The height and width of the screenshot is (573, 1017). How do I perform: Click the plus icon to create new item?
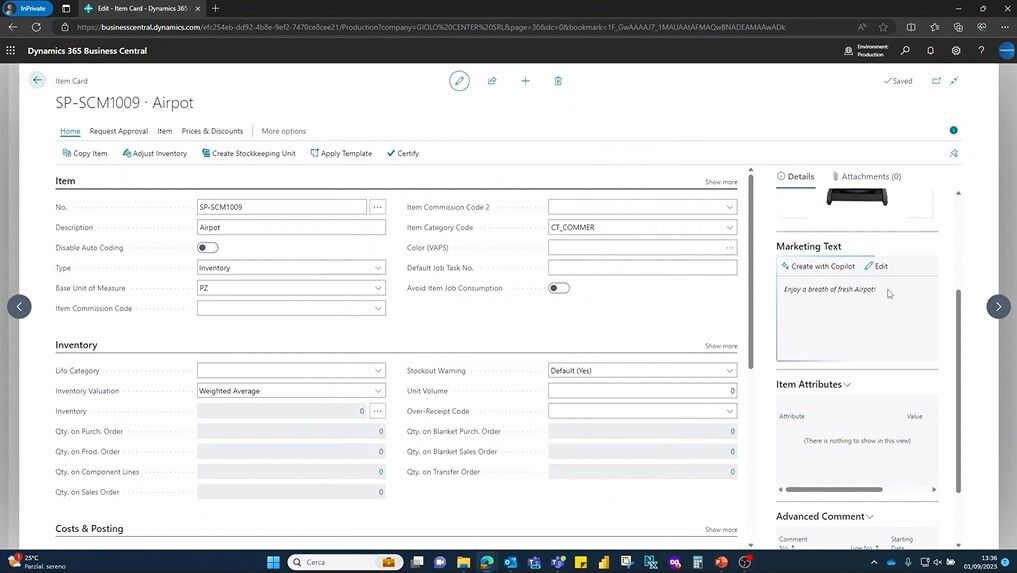click(525, 81)
